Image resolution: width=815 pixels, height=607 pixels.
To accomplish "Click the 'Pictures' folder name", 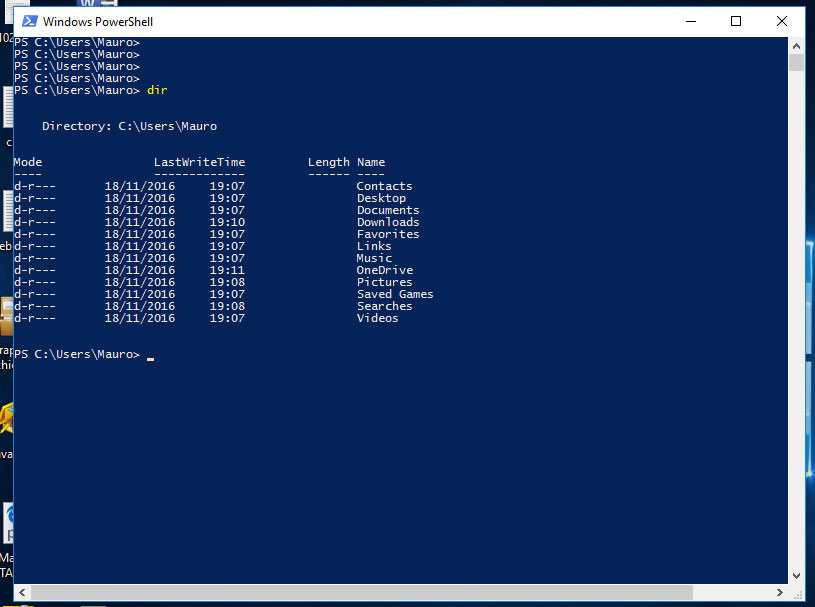I will coord(385,282).
